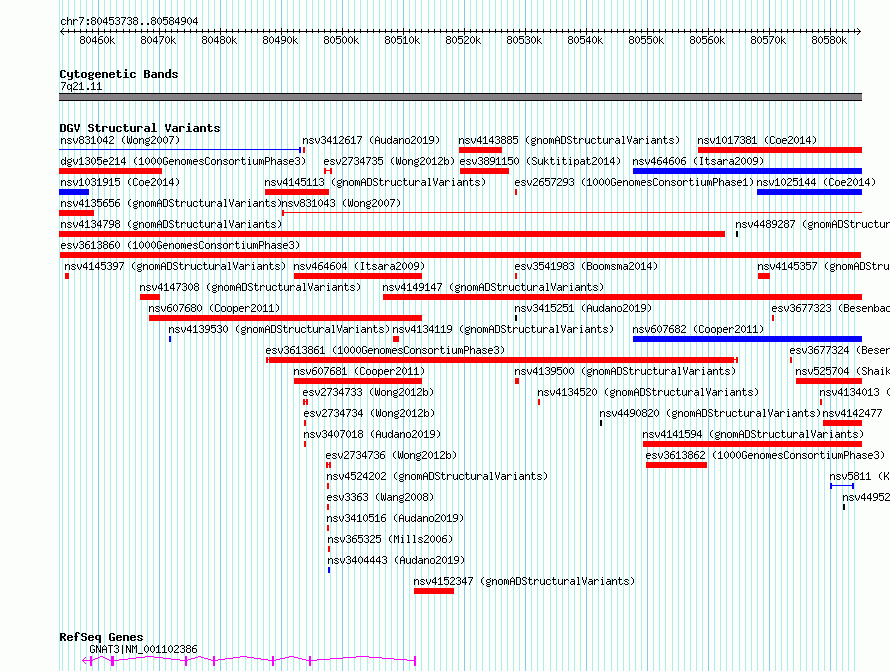
Task: Click esv2734735 (Wong2012b) label
Action: pos(389,161)
